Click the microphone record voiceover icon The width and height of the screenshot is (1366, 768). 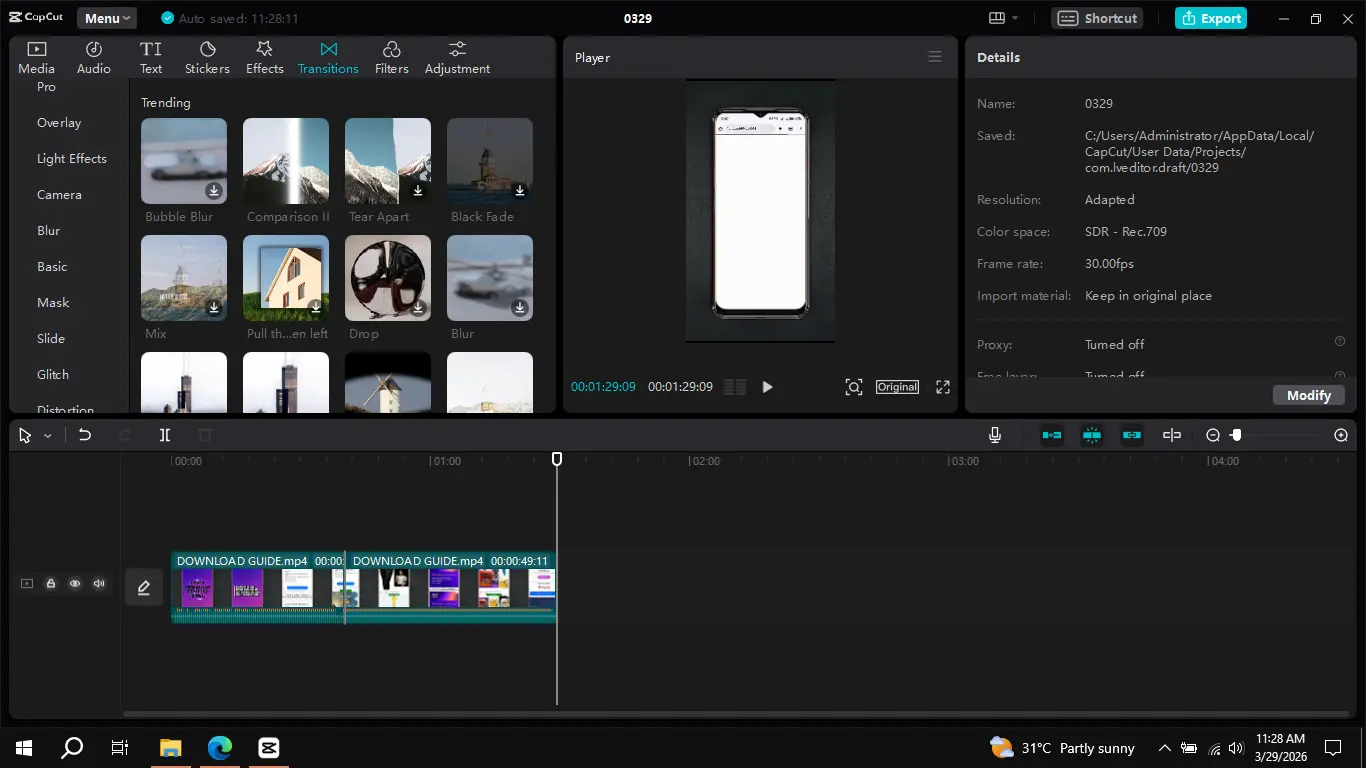(x=995, y=435)
